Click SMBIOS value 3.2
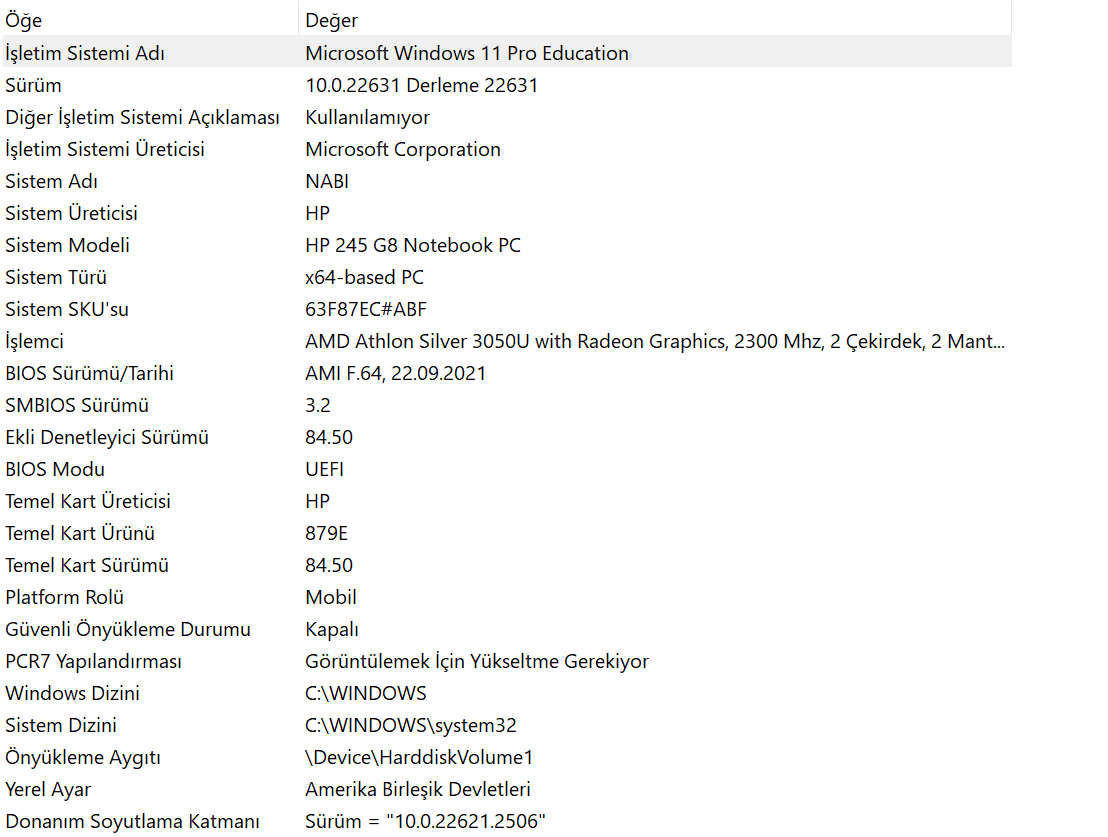Image resolution: width=1108 pixels, height=837 pixels. pyautogui.click(x=318, y=405)
